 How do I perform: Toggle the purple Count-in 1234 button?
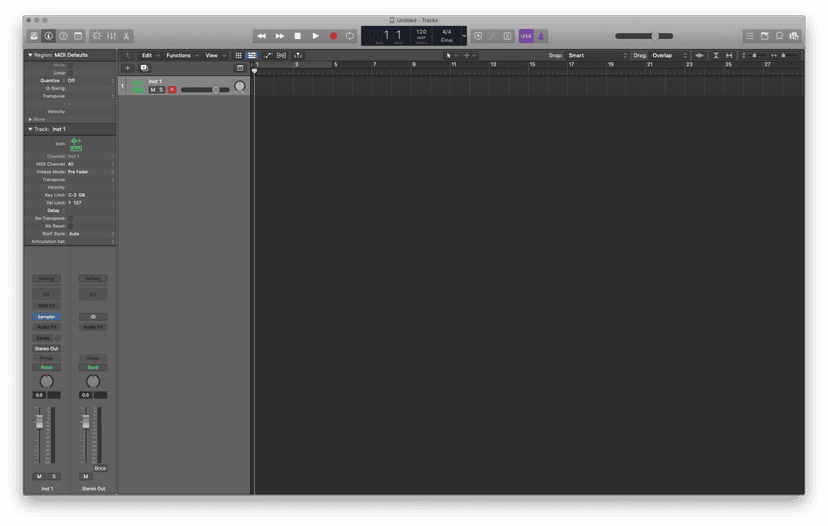526,36
